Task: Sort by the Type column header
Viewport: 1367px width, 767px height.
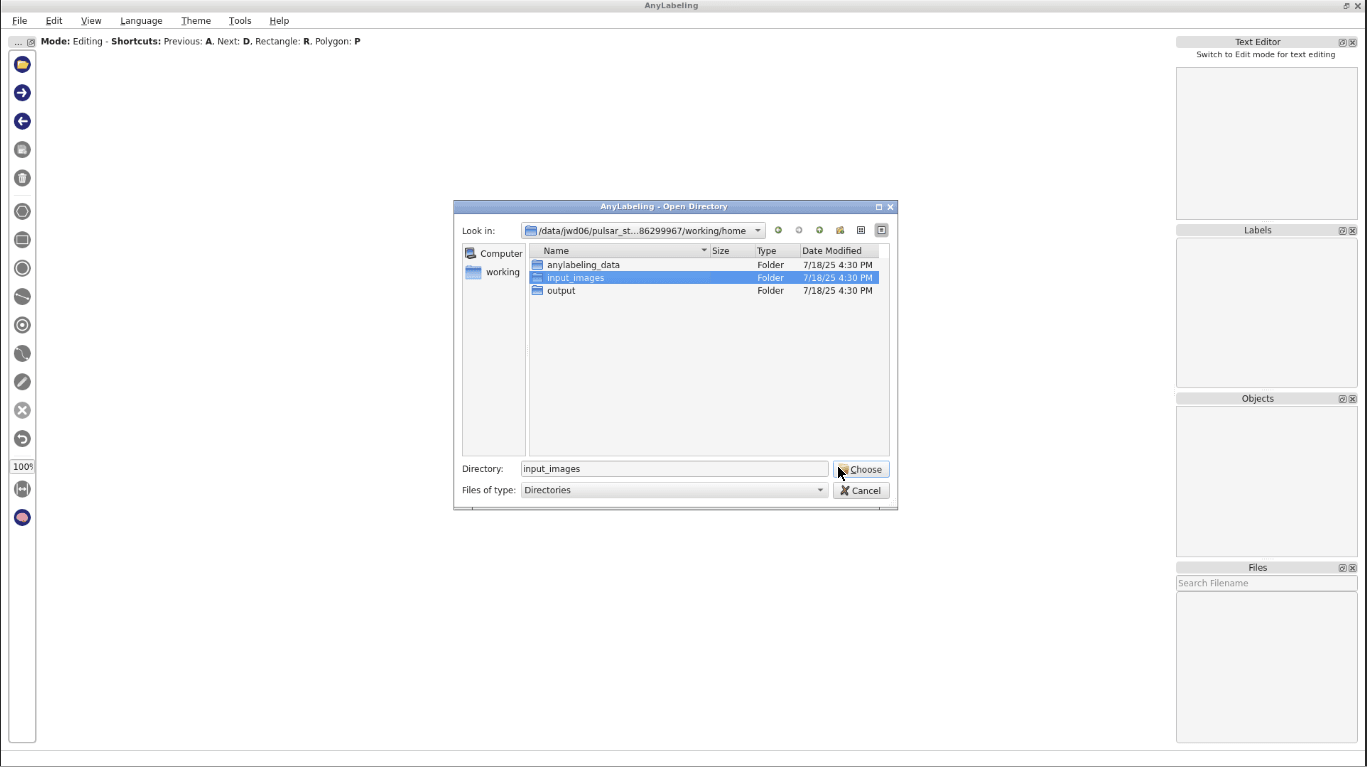Action: pos(777,251)
